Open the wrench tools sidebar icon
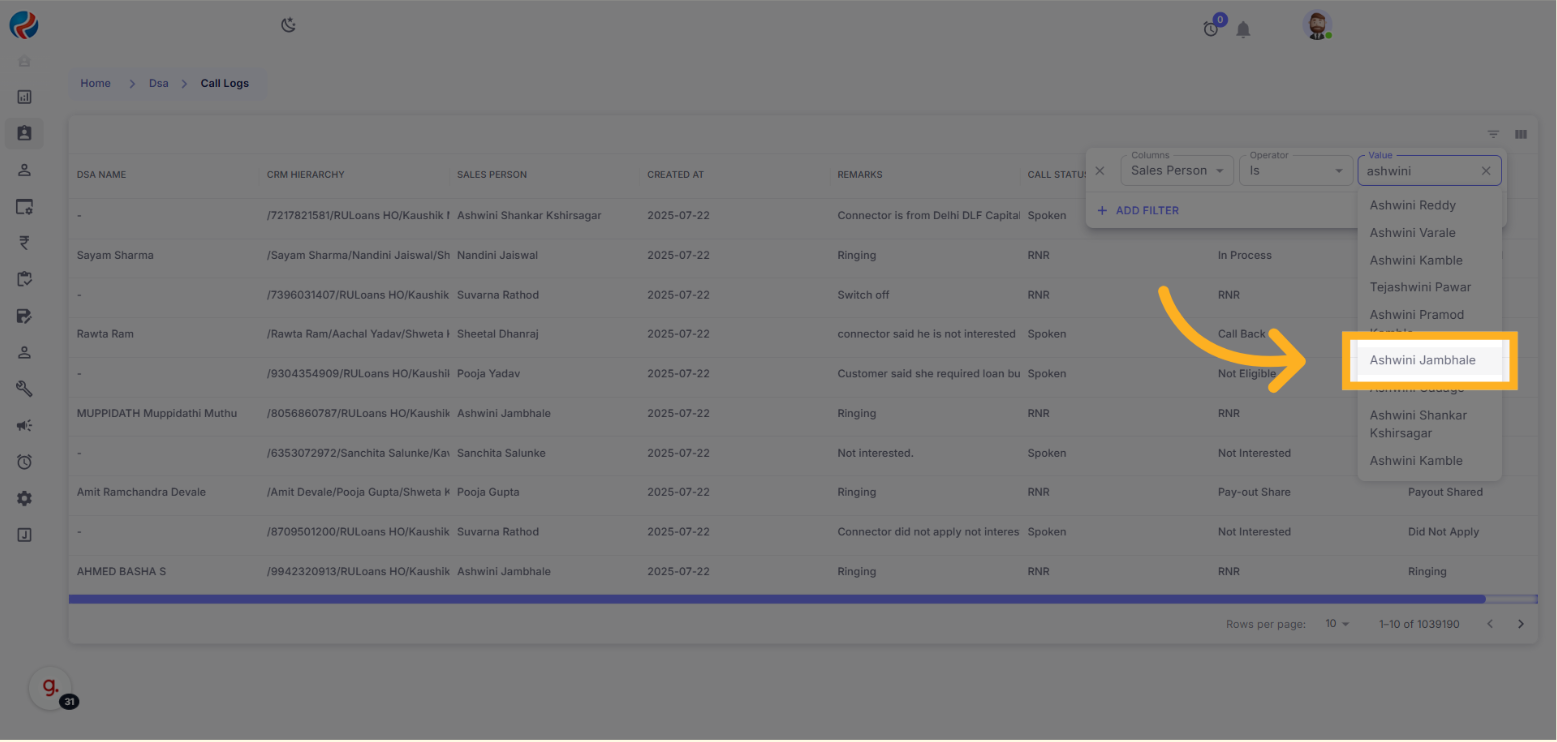The height and width of the screenshot is (742, 1557). click(x=25, y=388)
